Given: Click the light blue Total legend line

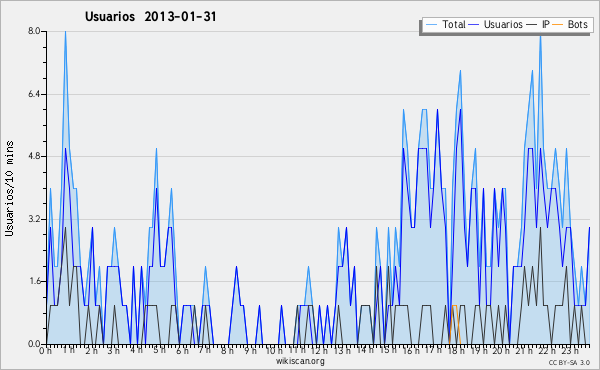Looking at the screenshot, I should 431,25.
